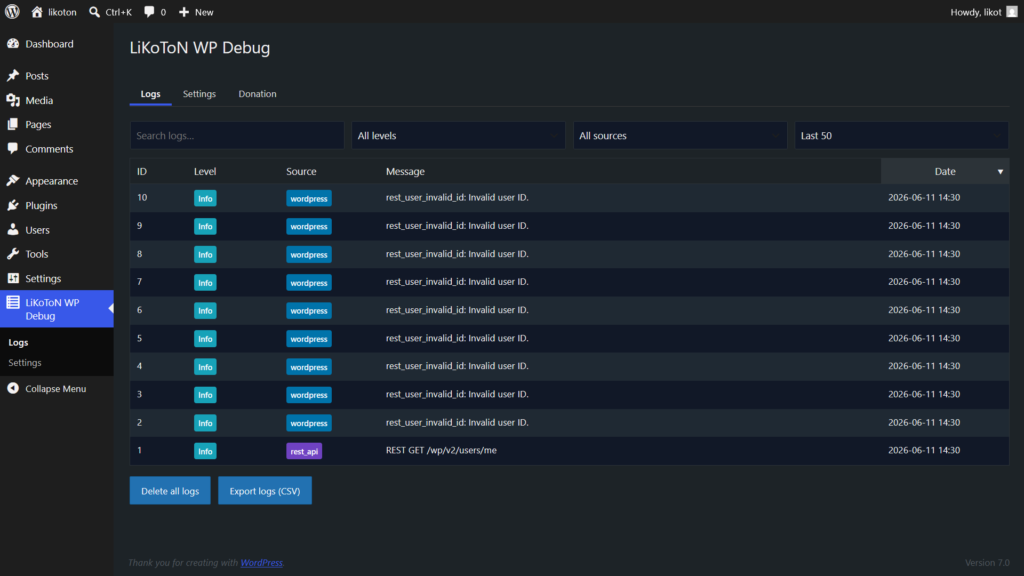Viewport: 1024px width, 576px height.
Task: Open the Settings submenu under LiKoToN WP Debug
Action: [25, 362]
